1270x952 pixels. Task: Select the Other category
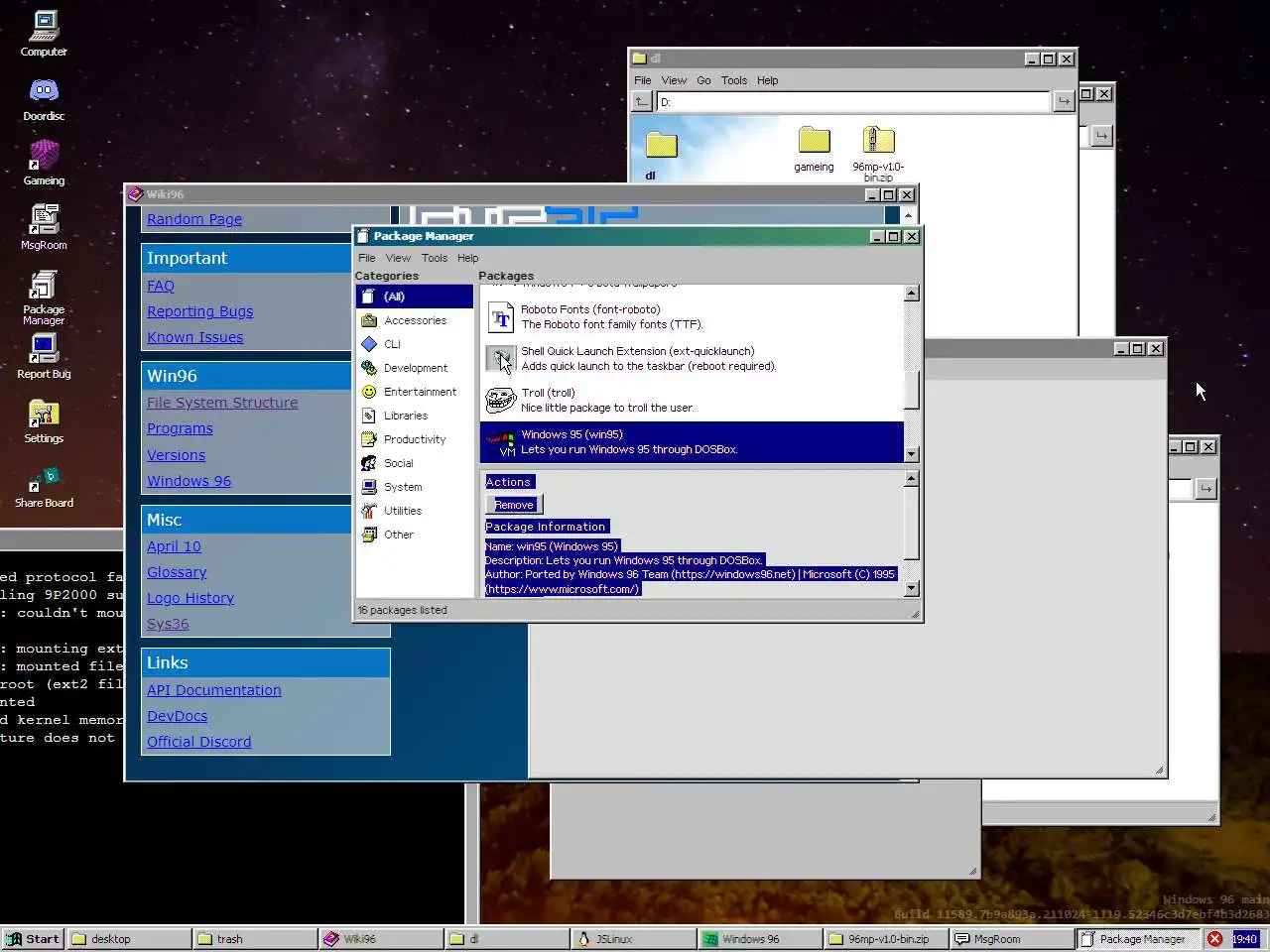414,535
